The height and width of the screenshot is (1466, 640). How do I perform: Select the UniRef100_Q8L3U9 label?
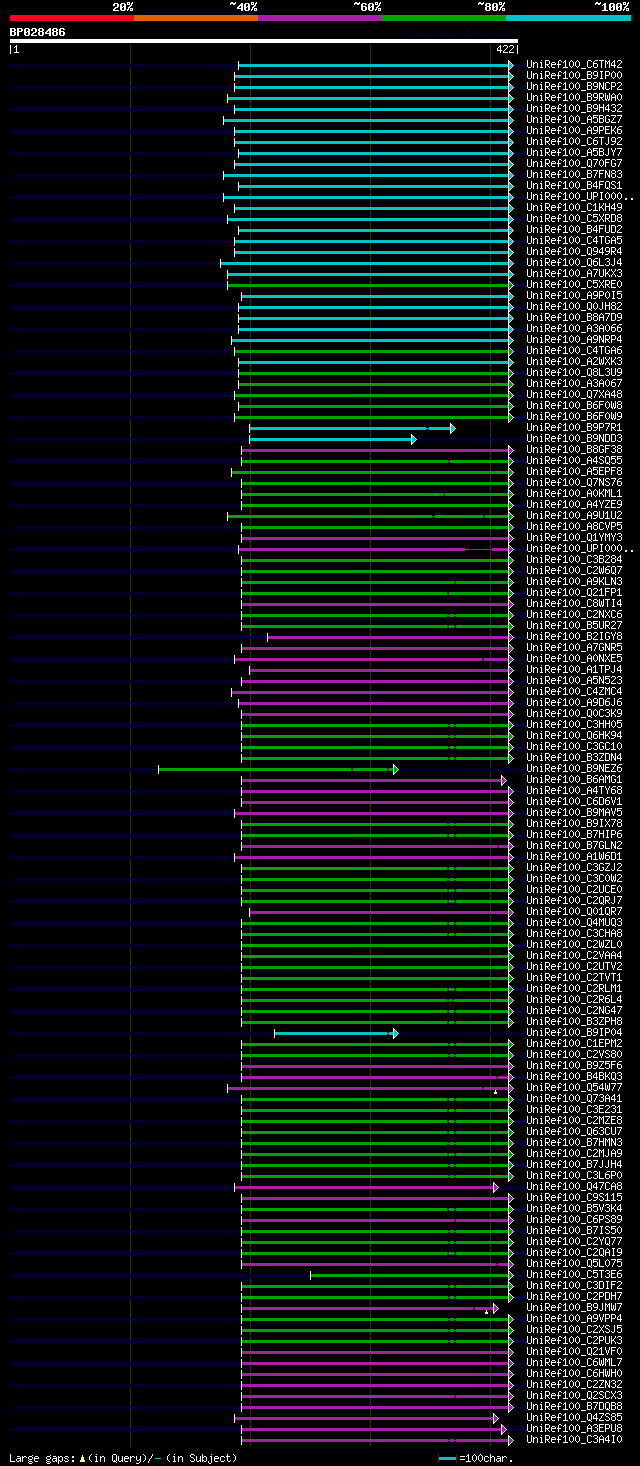(574, 373)
